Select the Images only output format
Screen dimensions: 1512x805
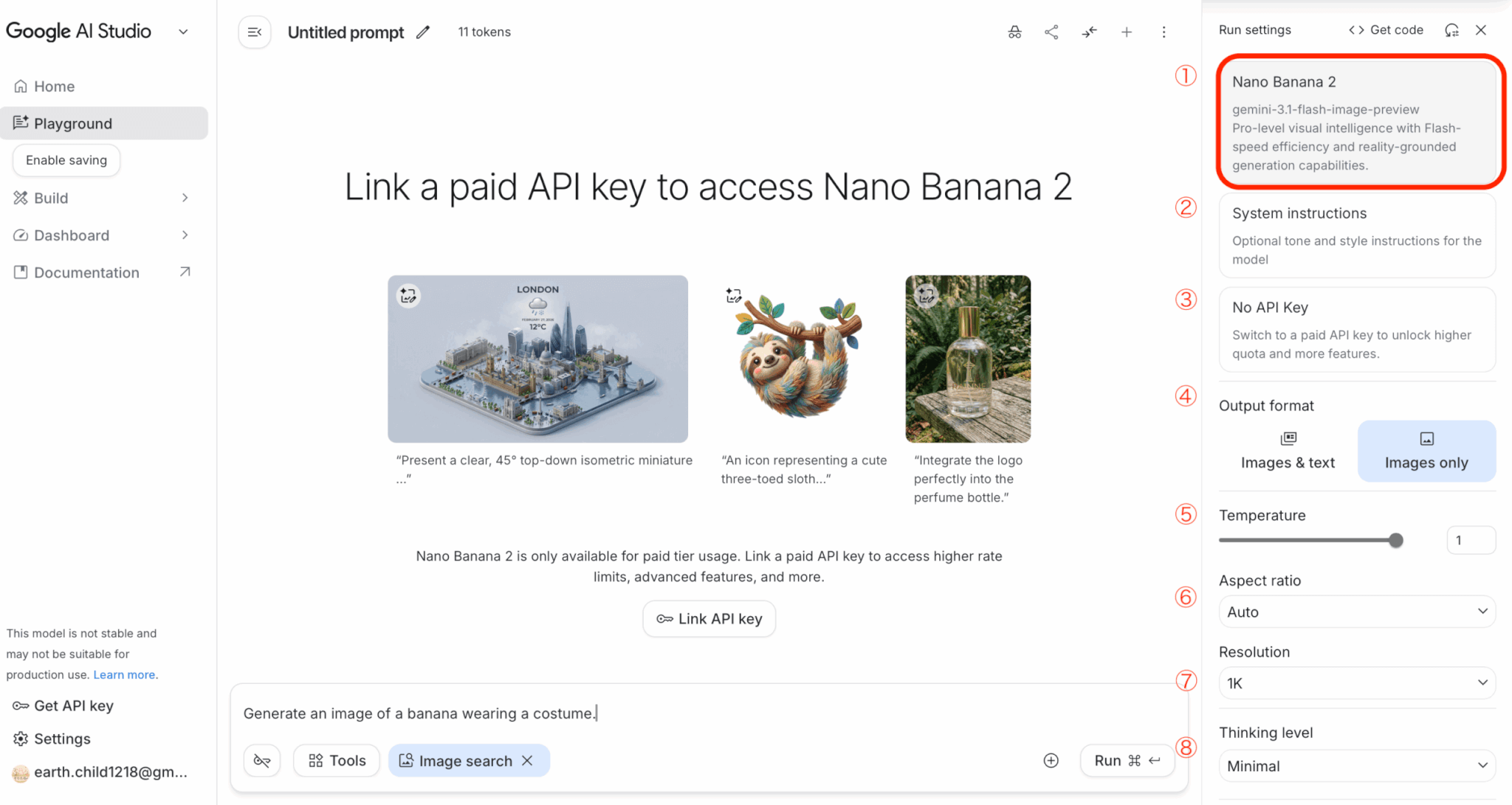(x=1426, y=451)
